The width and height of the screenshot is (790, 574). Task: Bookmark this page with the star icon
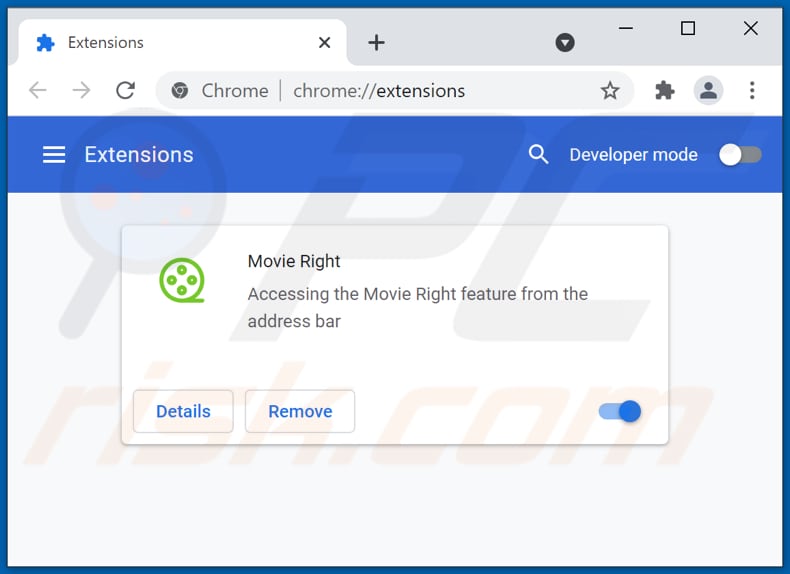coord(610,91)
